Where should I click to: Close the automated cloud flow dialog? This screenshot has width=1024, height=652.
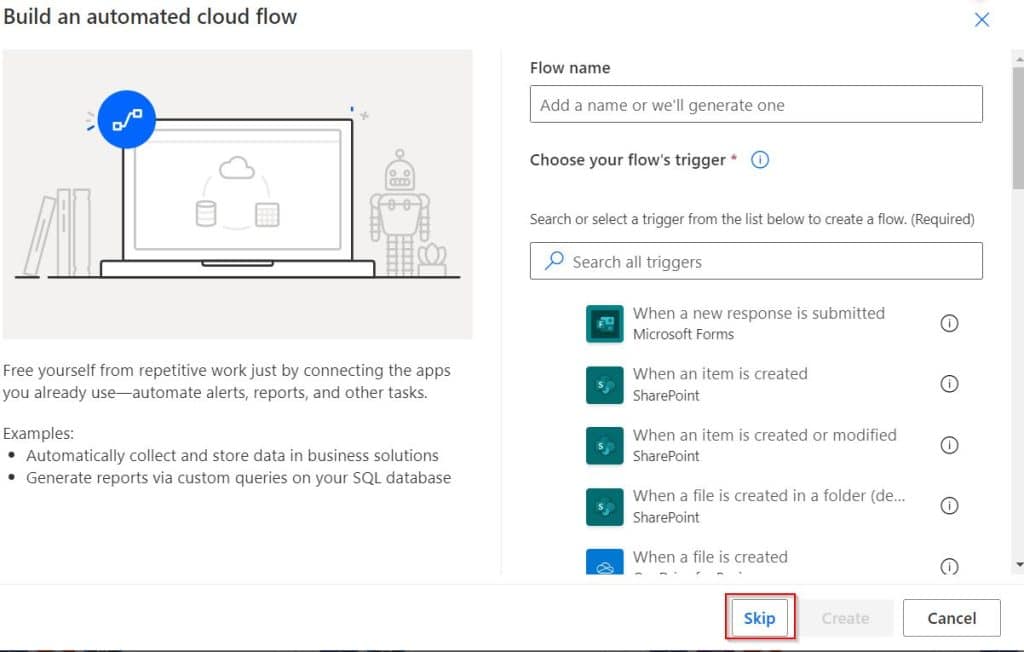[x=982, y=20]
